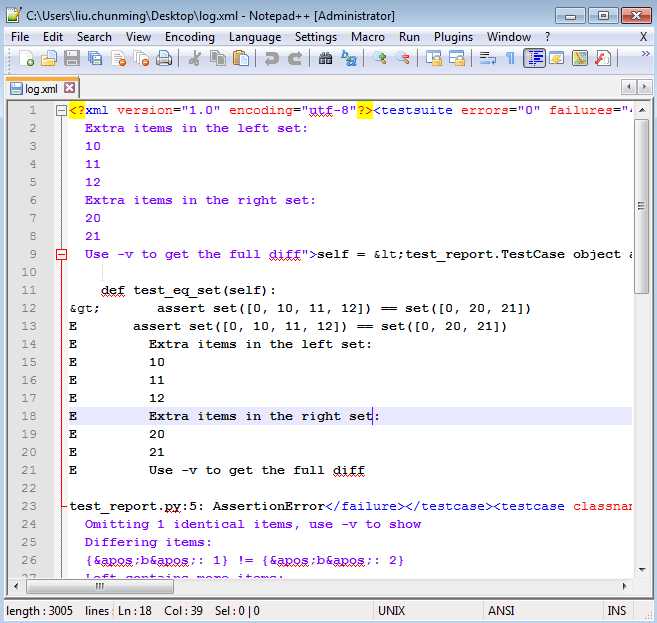Image resolution: width=657 pixels, height=623 pixels.
Task: Click 'Ln : 18' in the status bar
Action: point(135,611)
